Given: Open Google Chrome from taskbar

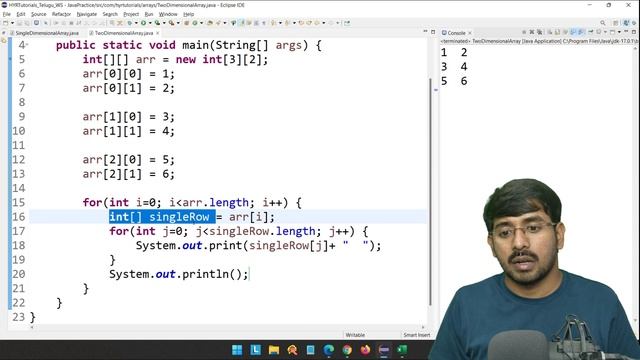Looking at the screenshot, I should [347, 350].
